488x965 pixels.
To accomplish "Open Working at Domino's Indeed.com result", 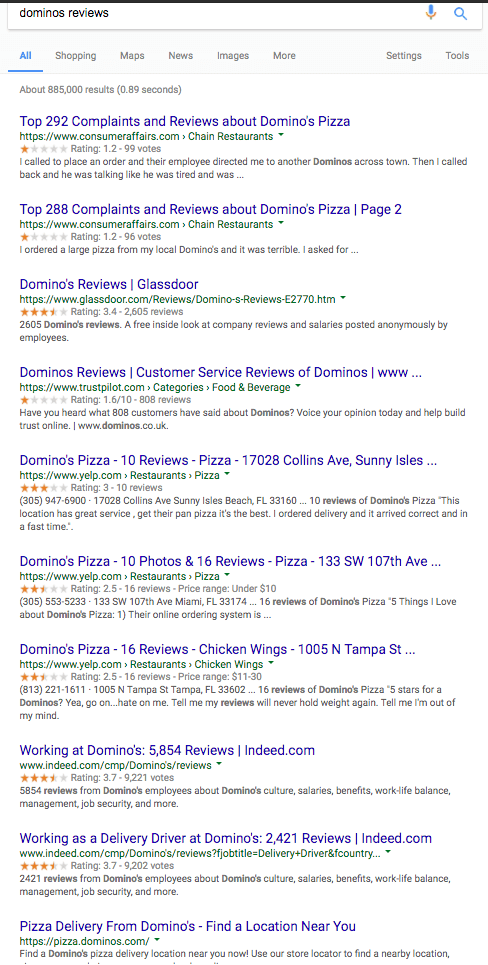I will (x=167, y=750).
